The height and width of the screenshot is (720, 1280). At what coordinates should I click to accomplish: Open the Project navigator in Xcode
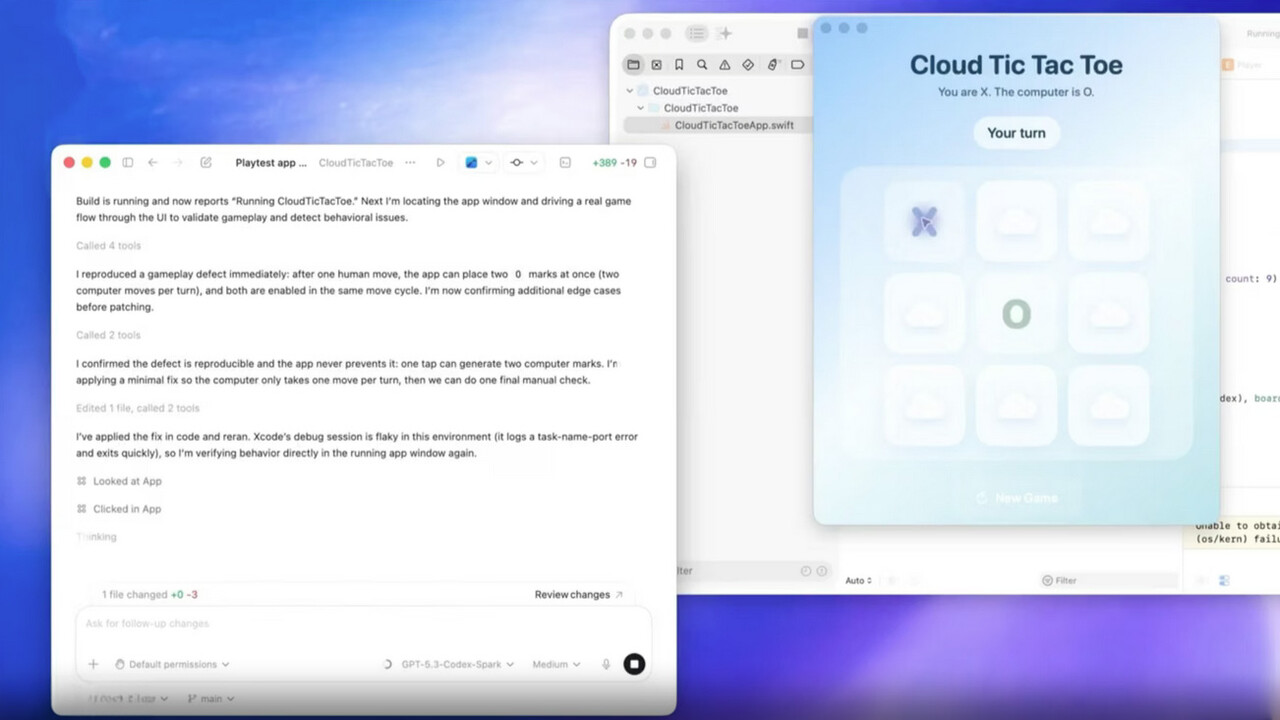pyautogui.click(x=634, y=64)
